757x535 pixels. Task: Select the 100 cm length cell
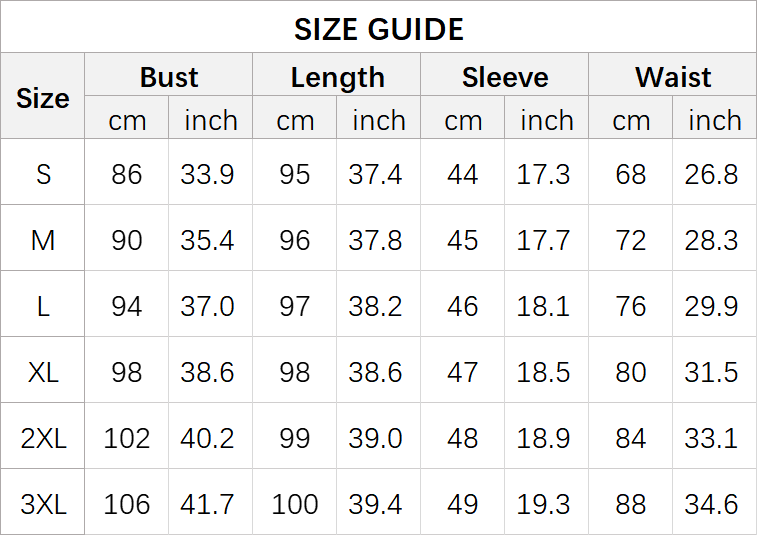coord(295,505)
